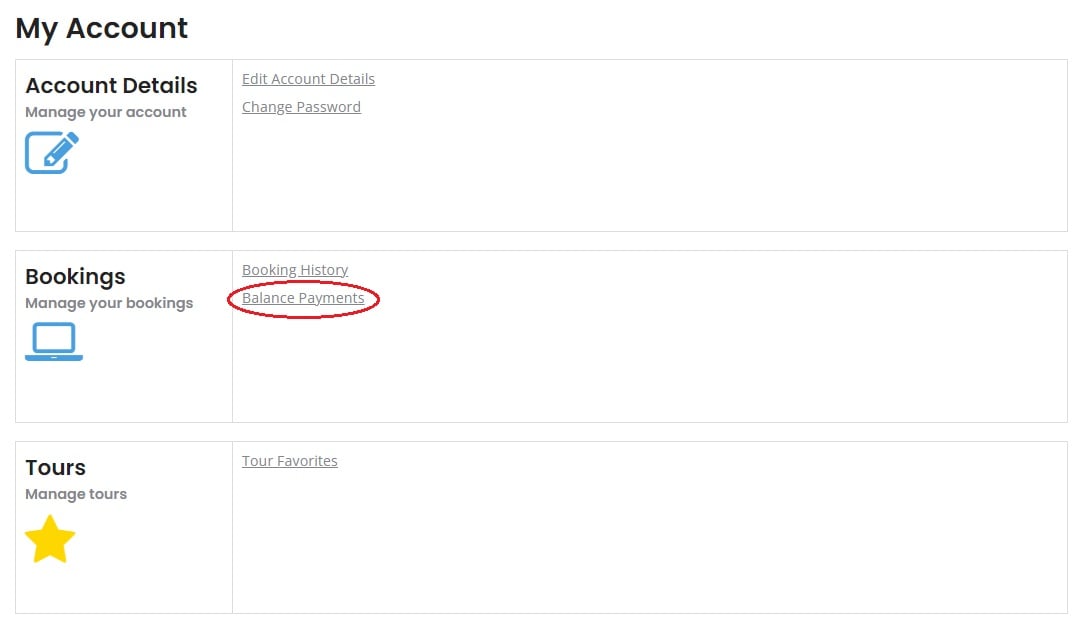
Task: Select the Bookings section heading
Action: coord(75,276)
